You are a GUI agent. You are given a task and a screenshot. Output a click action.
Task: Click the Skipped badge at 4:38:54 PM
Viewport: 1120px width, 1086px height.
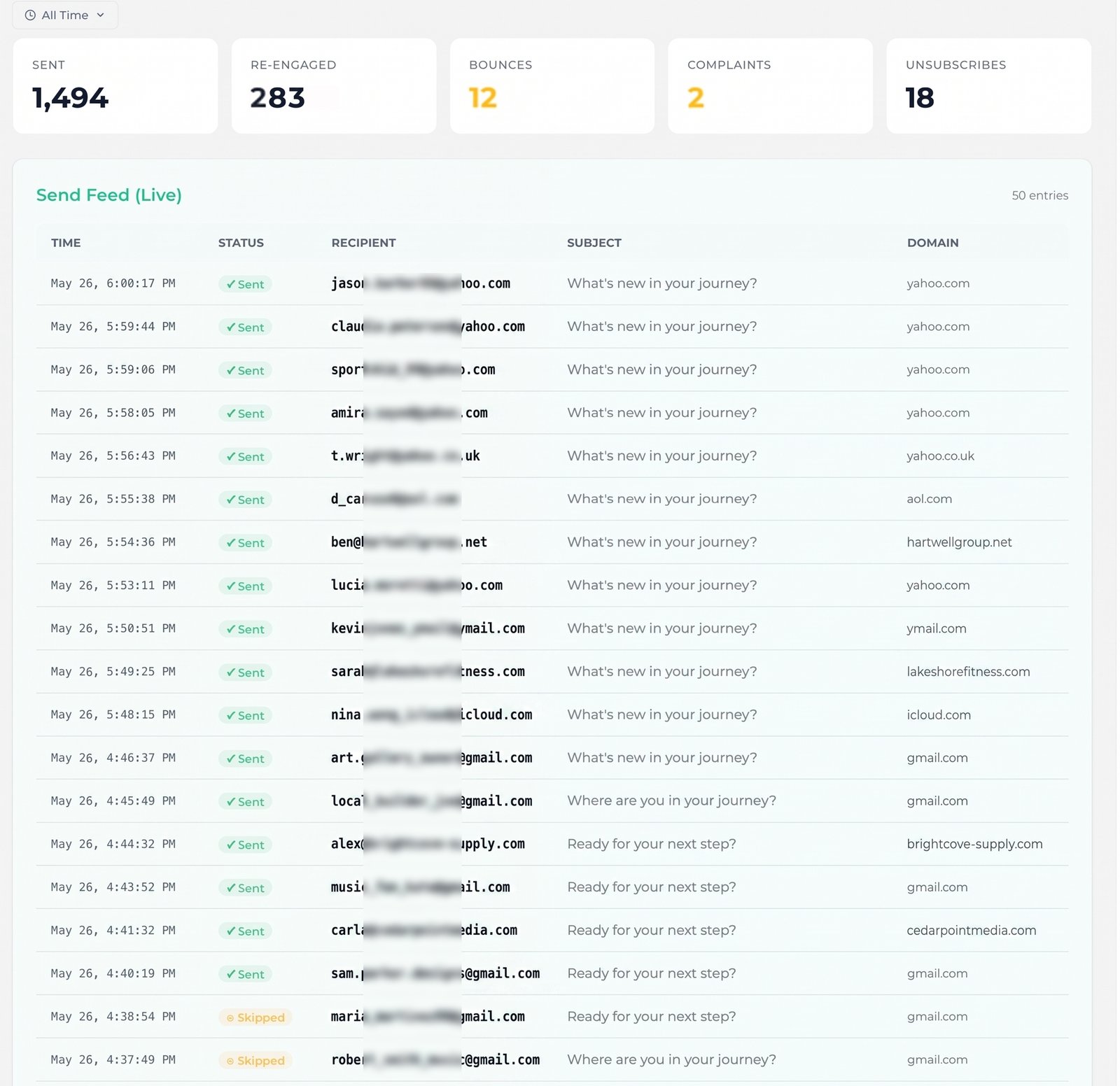coord(255,1017)
